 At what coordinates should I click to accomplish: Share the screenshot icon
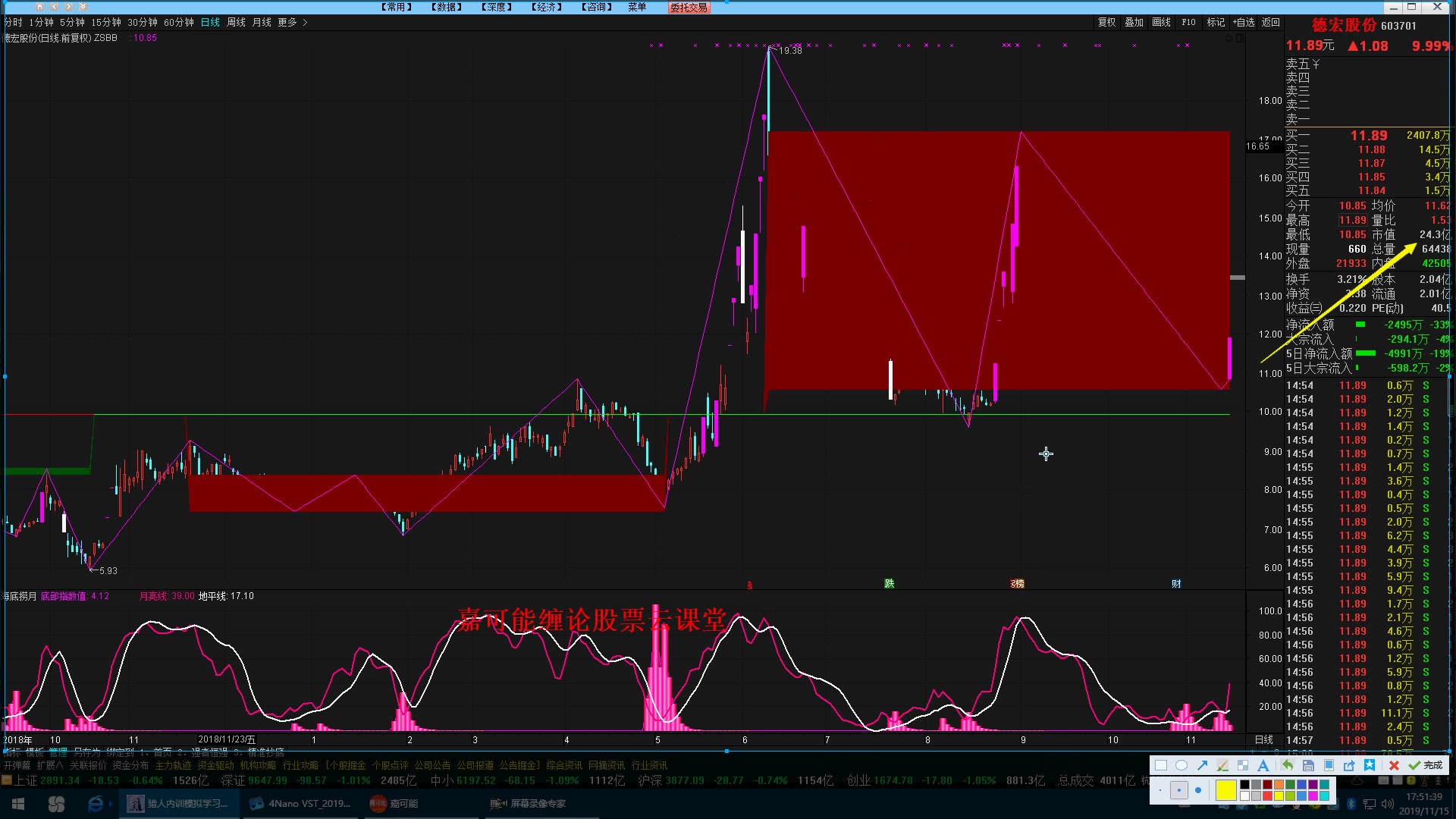pyautogui.click(x=1349, y=765)
